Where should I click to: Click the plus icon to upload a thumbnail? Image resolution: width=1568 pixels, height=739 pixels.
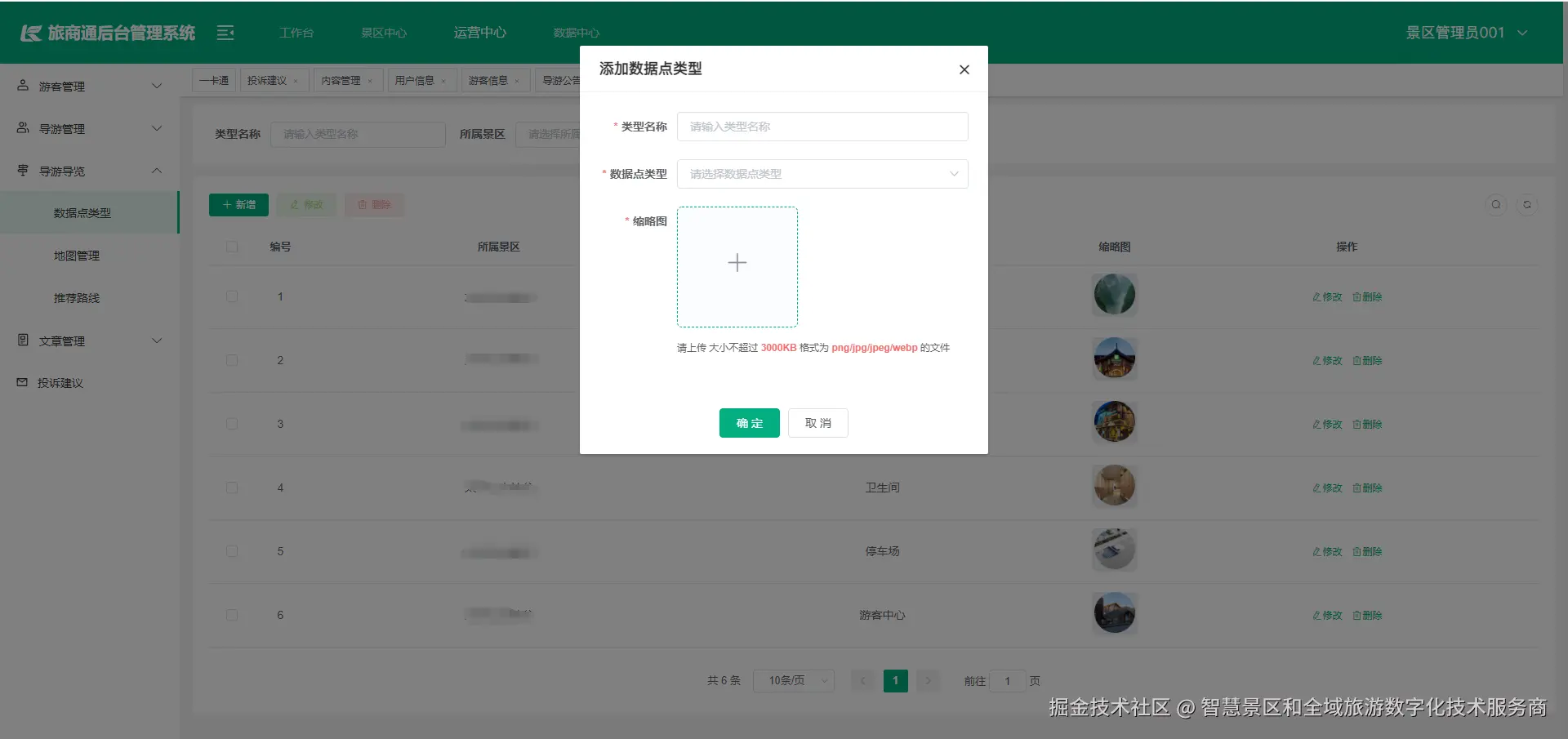(737, 263)
